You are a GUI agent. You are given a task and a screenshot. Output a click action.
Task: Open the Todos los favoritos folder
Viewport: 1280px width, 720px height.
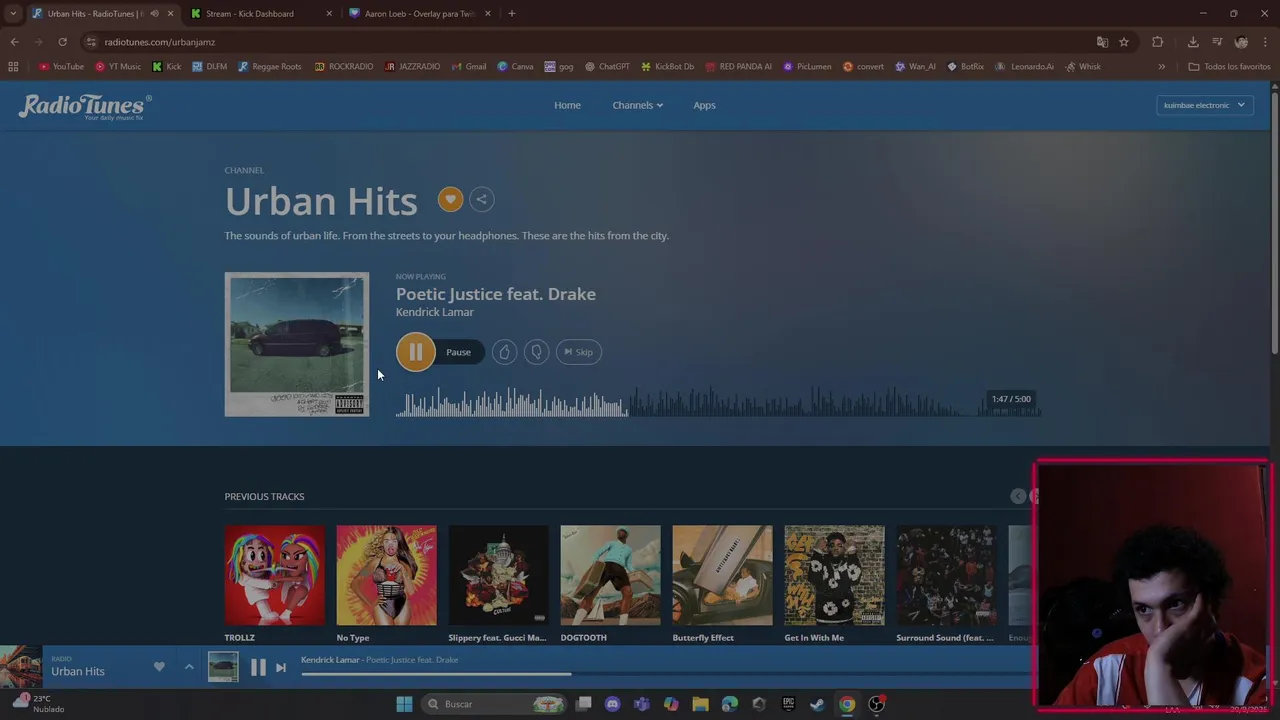coord(1229,67)
